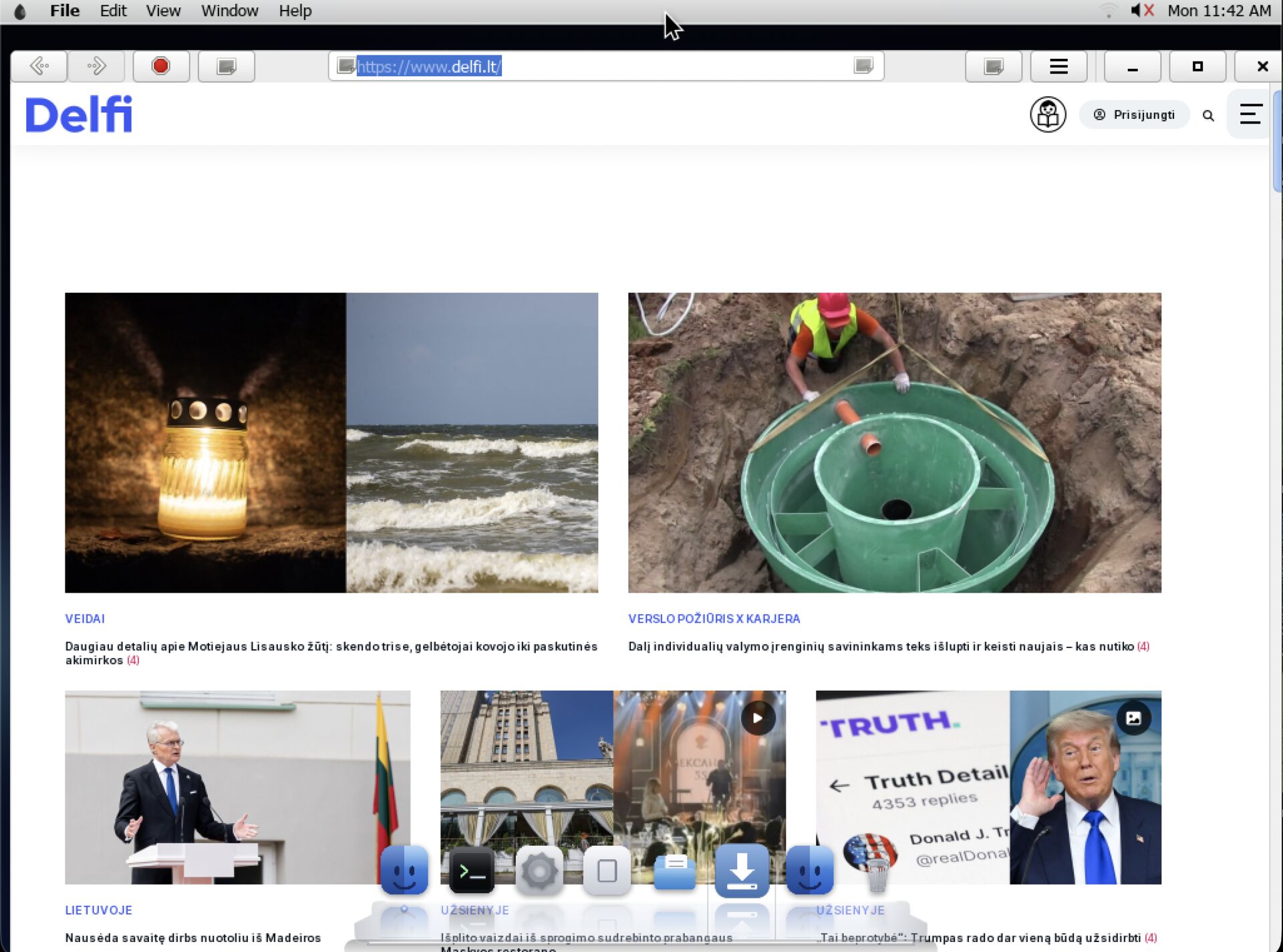1283x952 pixels.
Task: Open the Nausėda at podium thumbnail
Action: tap(237, 787)
